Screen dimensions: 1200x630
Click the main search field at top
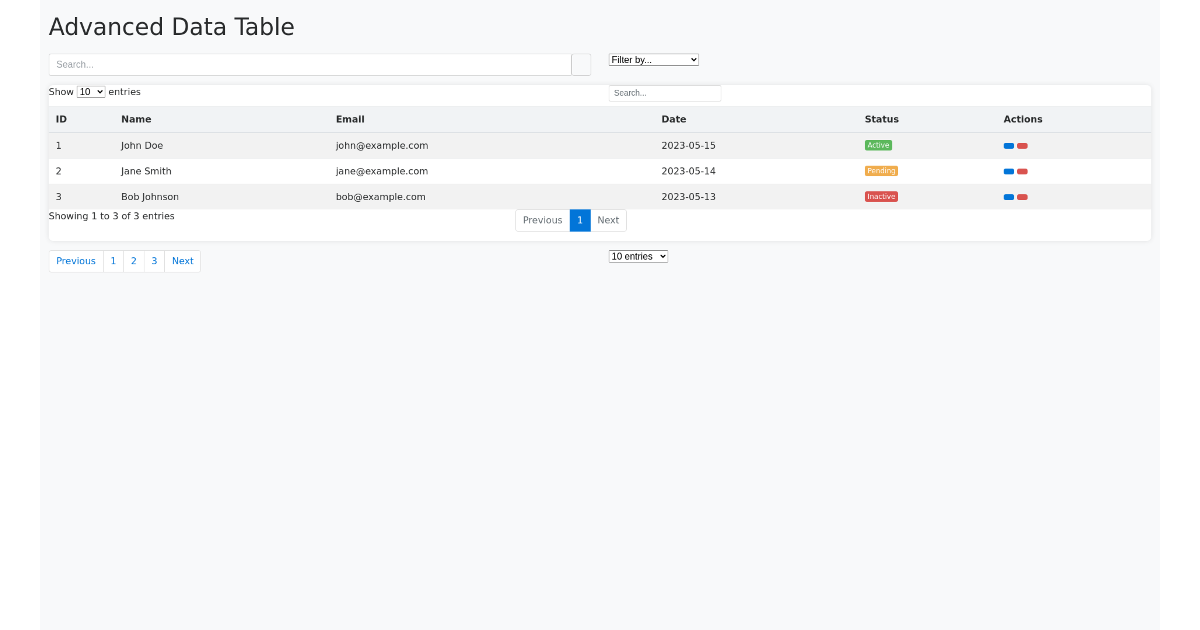click(310, 64)
